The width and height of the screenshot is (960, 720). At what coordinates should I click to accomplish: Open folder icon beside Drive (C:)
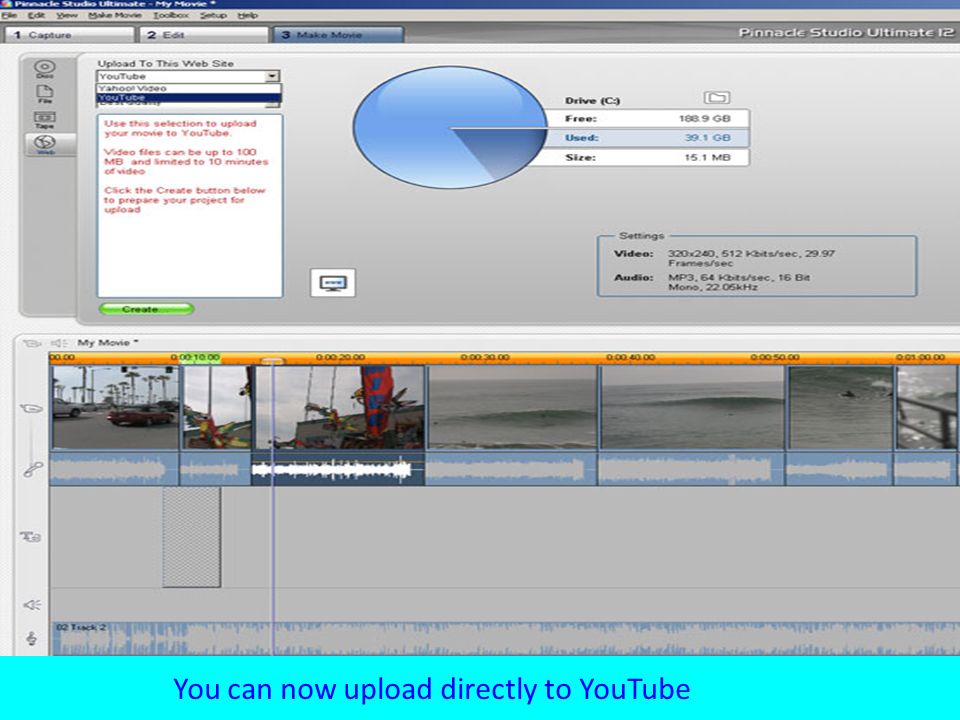click(x=716, y=97)
